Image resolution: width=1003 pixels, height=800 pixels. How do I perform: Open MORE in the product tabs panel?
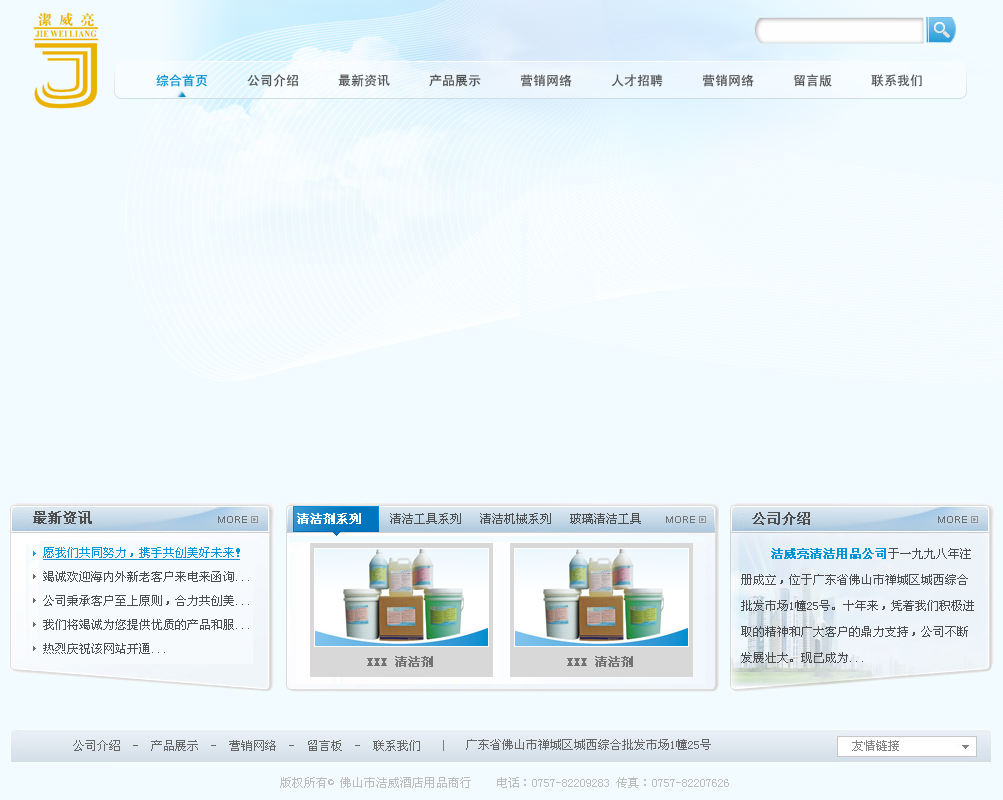click(685, 520)
